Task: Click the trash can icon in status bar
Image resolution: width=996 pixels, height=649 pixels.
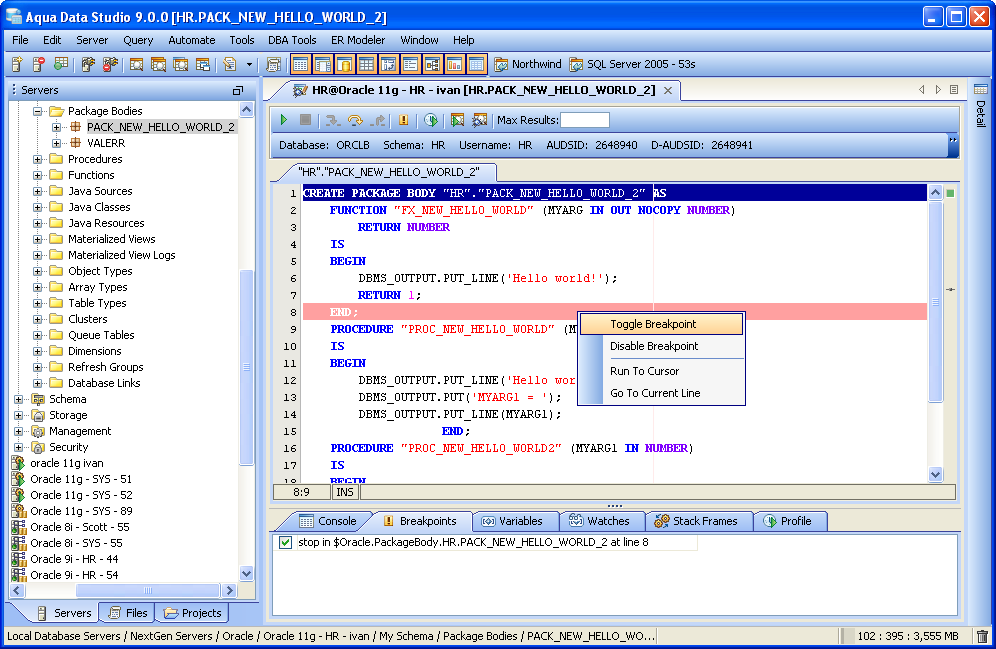Action: [982, 636]
